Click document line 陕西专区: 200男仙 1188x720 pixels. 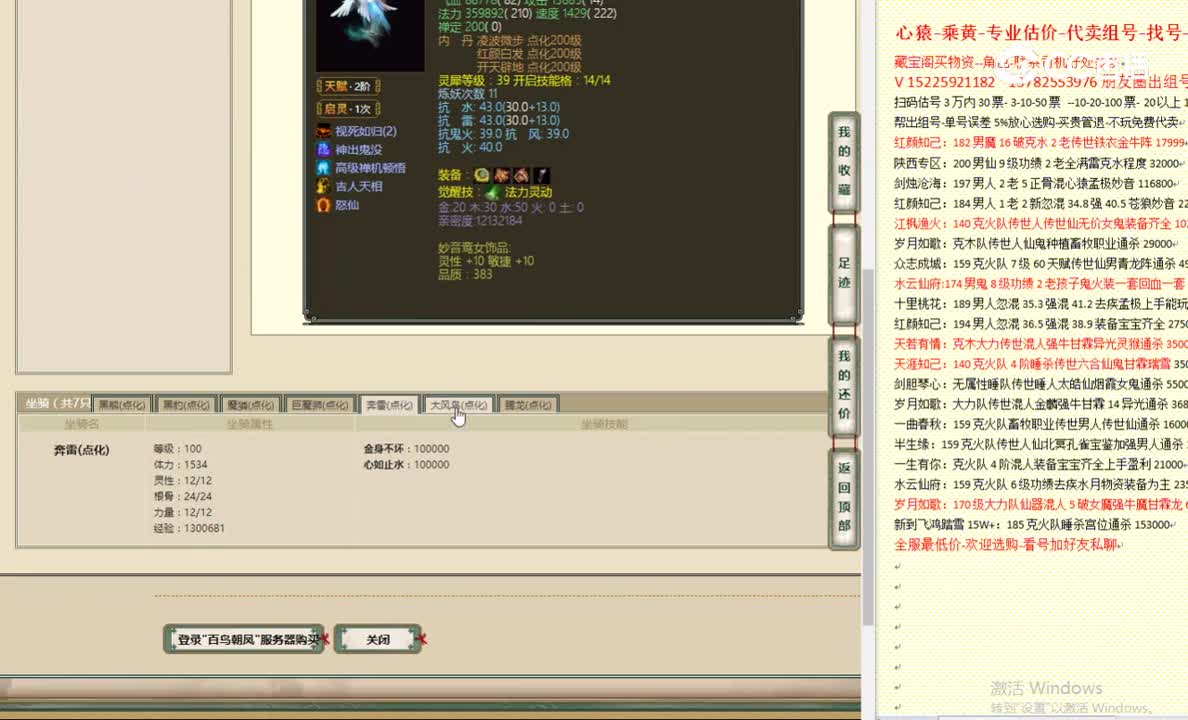pos(1036,163)
